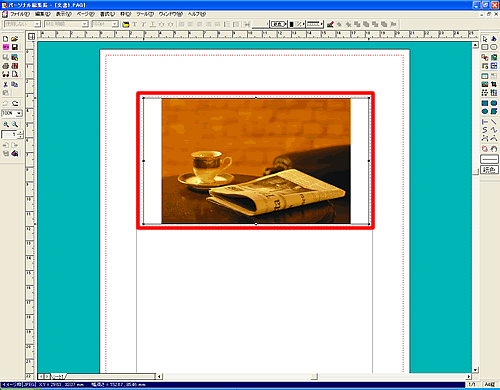Open the 書式 (Format) menu
The image size is (500, 390).
point(107,14)
